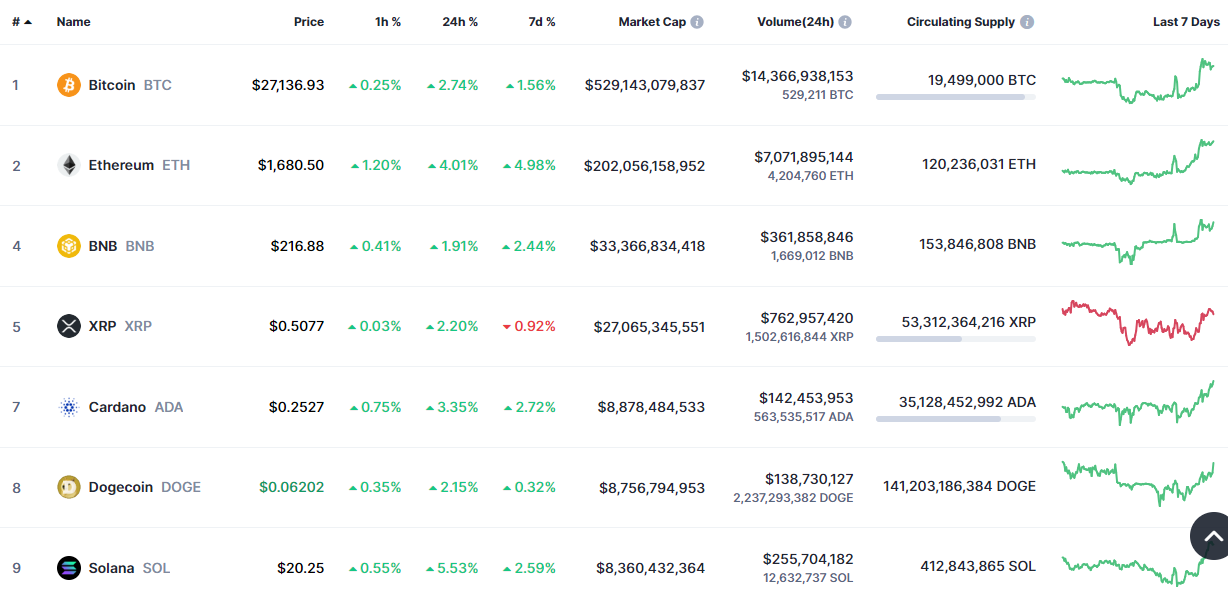Click Solana circulating supply 412,843,865 SOL
The height and width of the screenshot is (598, 1228).
click(x=978, y=566)
